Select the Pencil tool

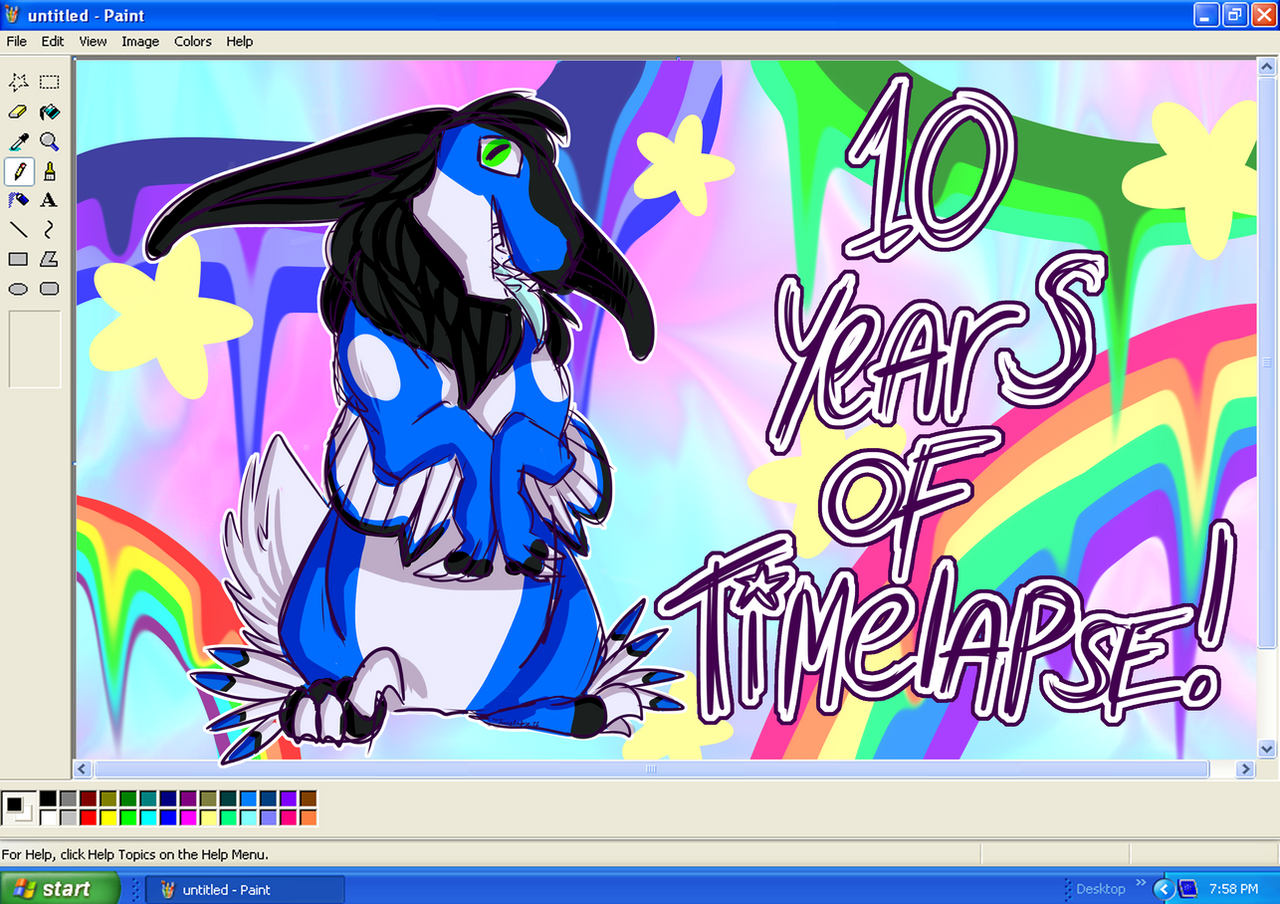(x=18, y=171)
